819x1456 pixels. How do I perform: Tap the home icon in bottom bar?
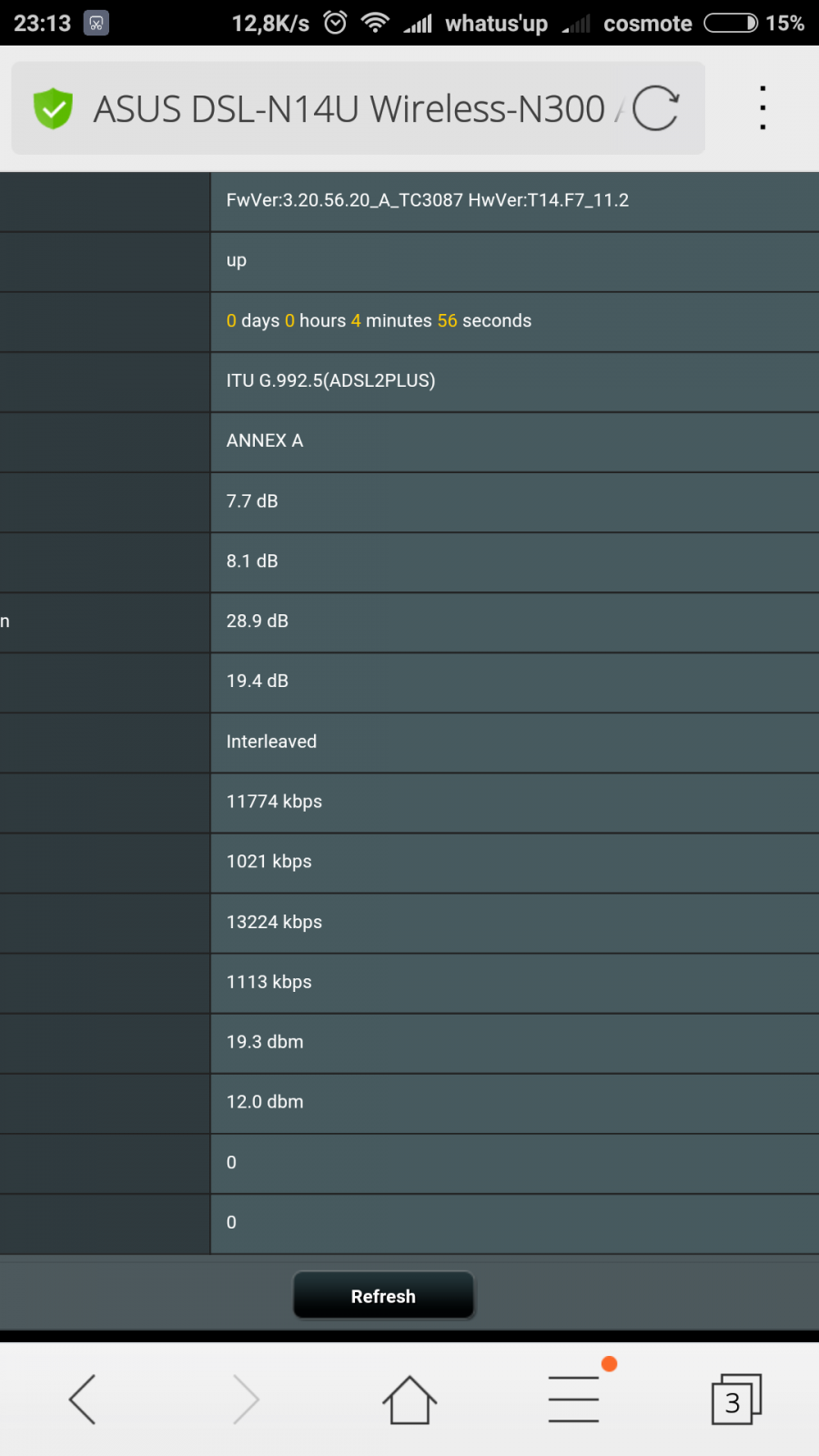tap(409, 1400)
